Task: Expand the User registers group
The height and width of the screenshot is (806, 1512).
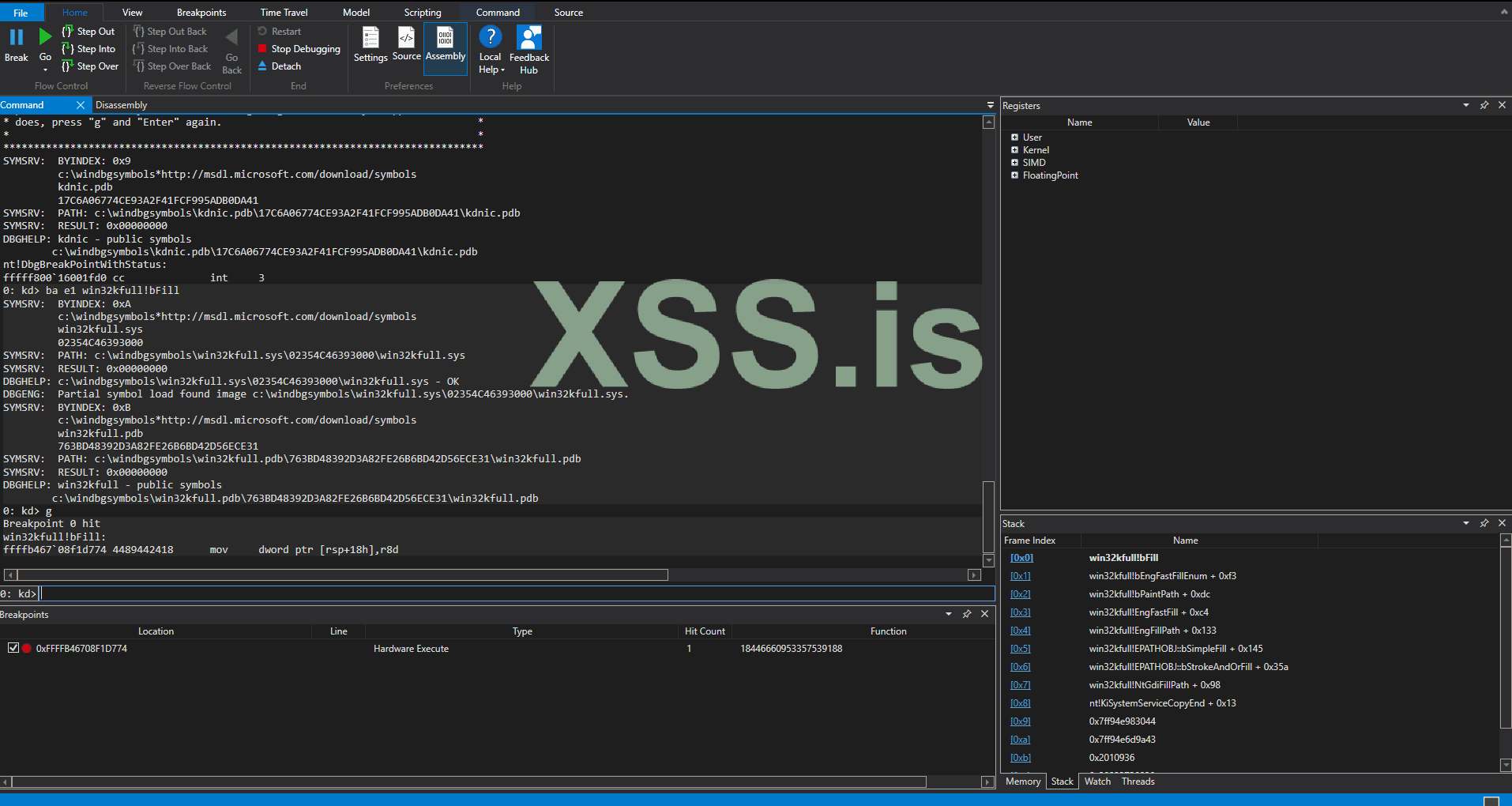Action: [1014, 137]
